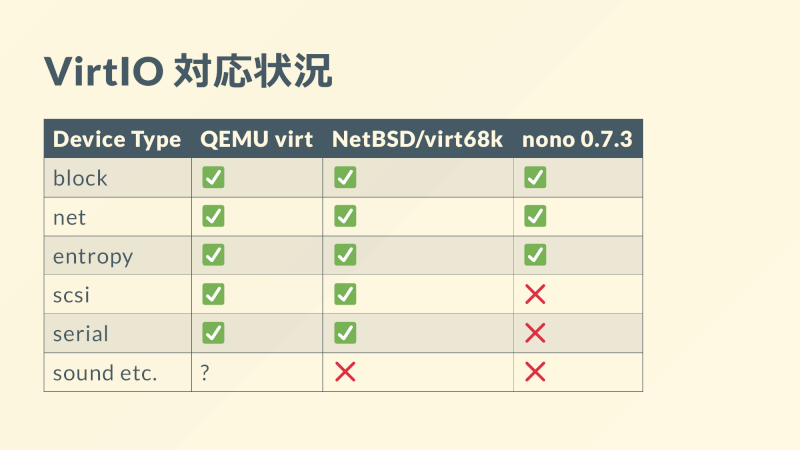Click the green check for scsi under NetBSD/virt68k
800x450 pixels.
[345, 294]
